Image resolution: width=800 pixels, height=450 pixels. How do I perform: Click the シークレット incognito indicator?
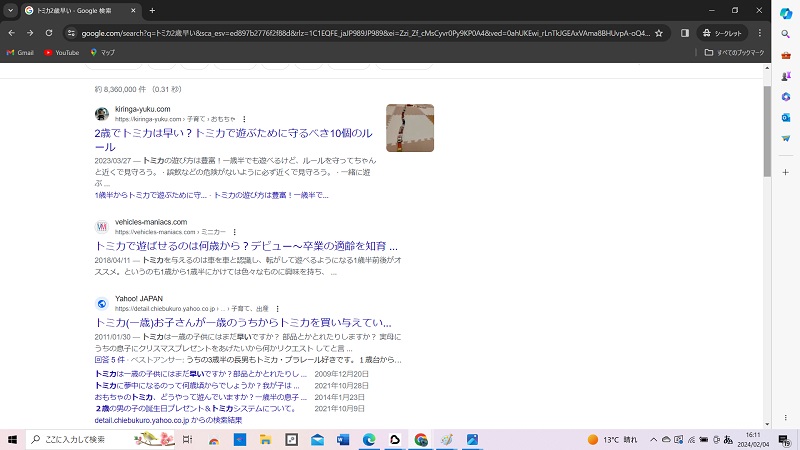(722, 33)
